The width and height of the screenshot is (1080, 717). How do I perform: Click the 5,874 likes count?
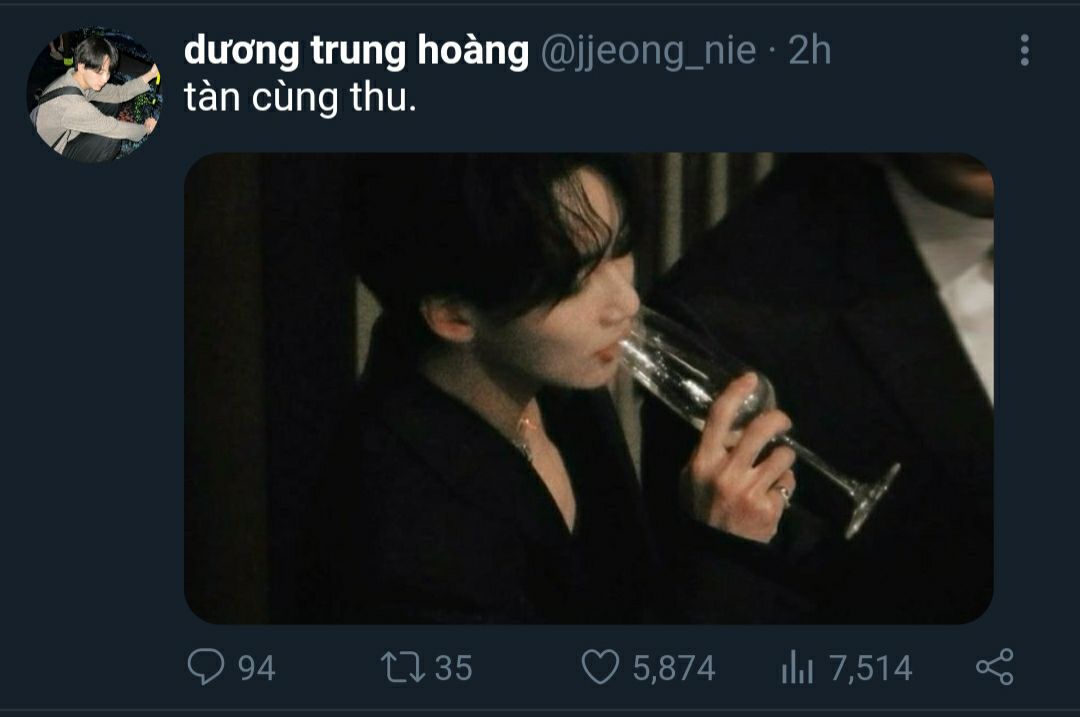click(x=674, y=668)
